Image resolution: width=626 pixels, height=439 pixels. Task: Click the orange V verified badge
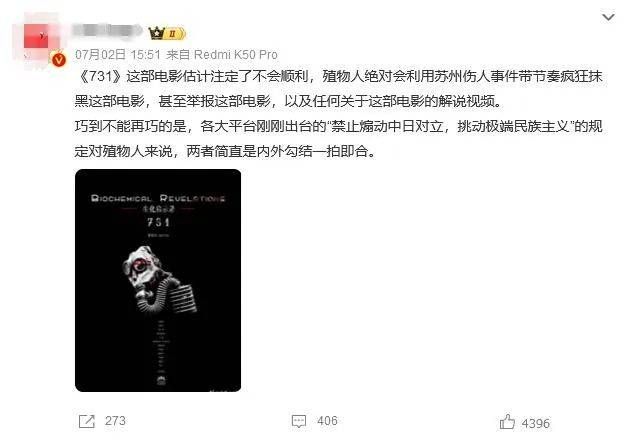click(59, 59)
